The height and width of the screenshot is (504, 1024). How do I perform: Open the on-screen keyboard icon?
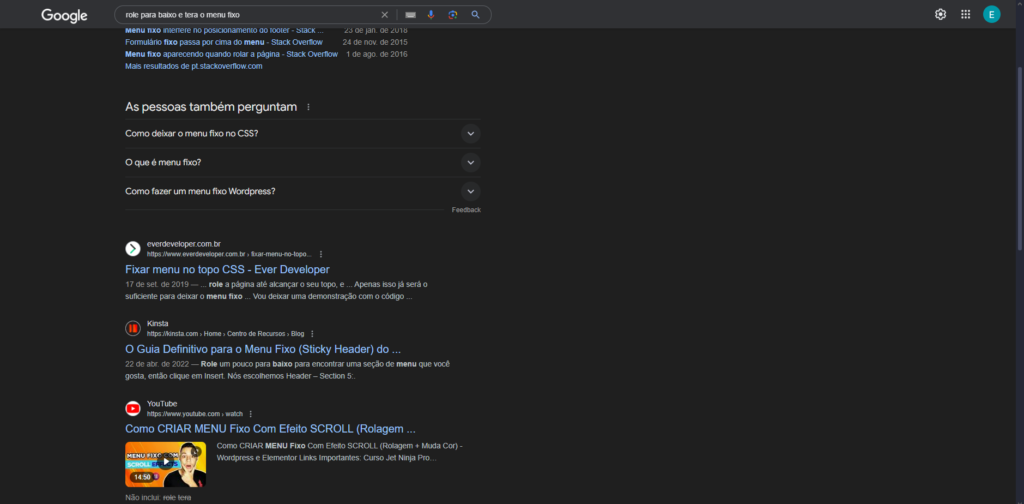(x=410, y=14)
